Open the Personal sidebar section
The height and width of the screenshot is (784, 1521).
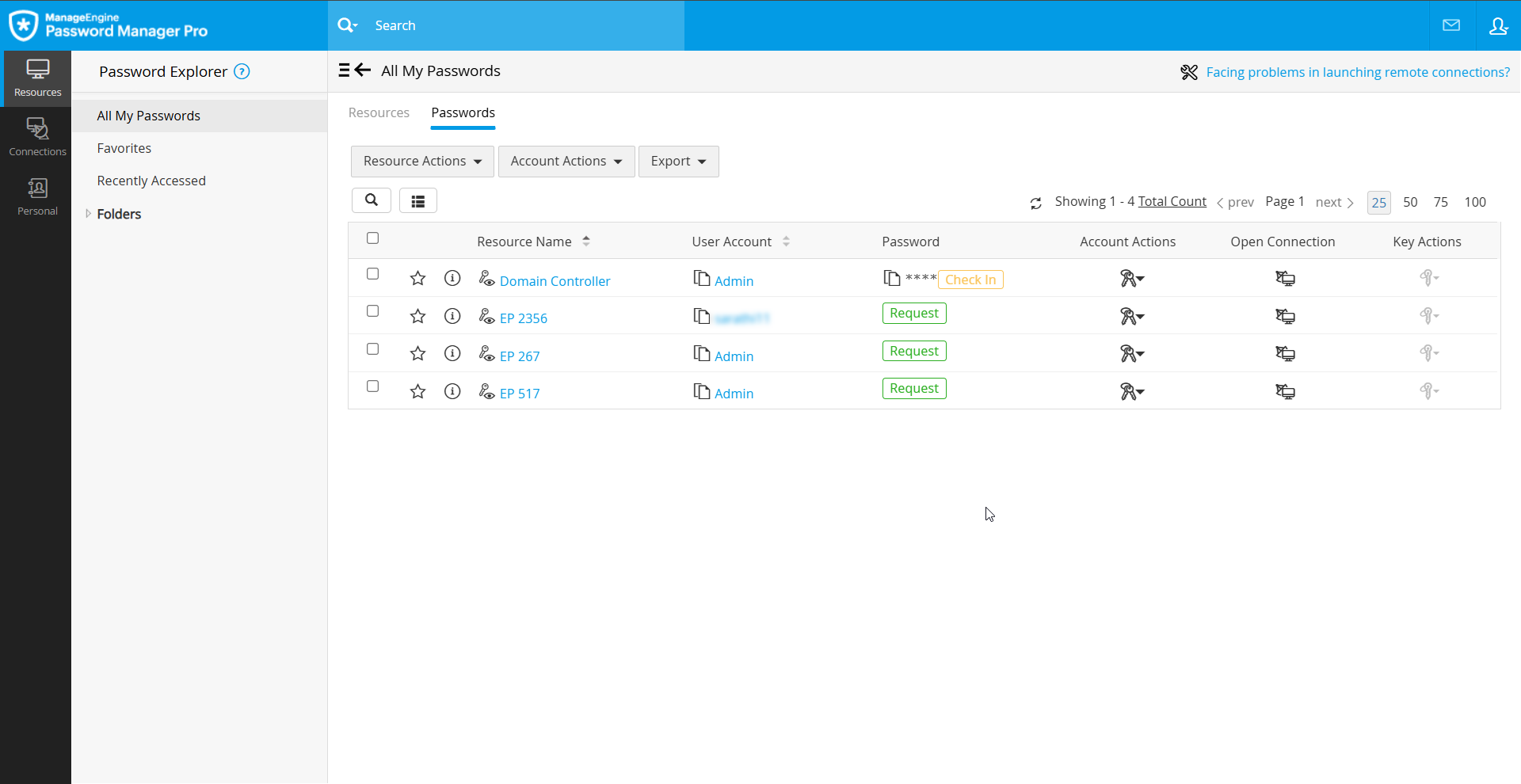tap(37, 196)
